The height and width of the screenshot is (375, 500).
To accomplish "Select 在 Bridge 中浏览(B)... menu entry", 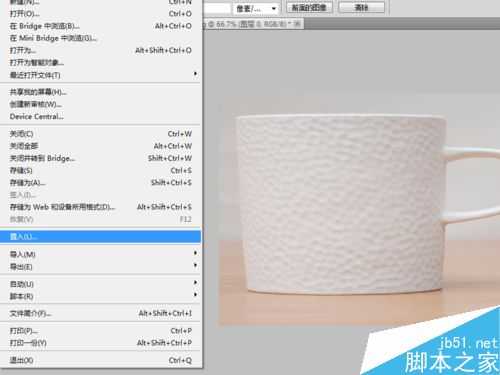I will click(x=100, y=26).
